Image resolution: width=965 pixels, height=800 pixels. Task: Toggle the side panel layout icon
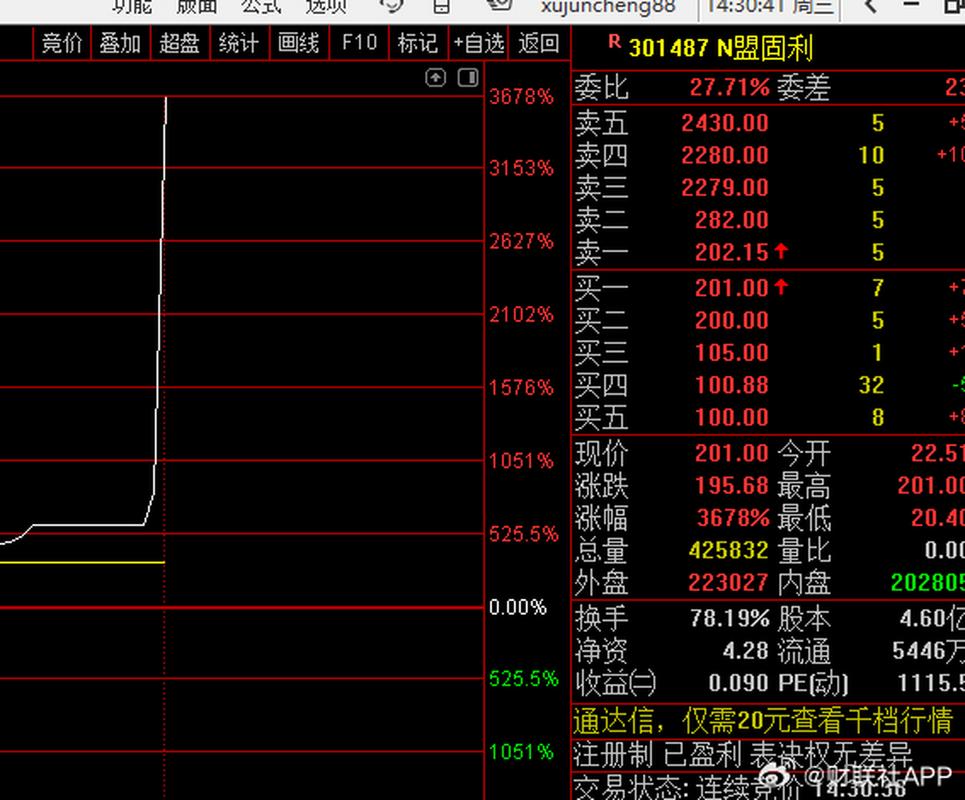click(468, 78)
